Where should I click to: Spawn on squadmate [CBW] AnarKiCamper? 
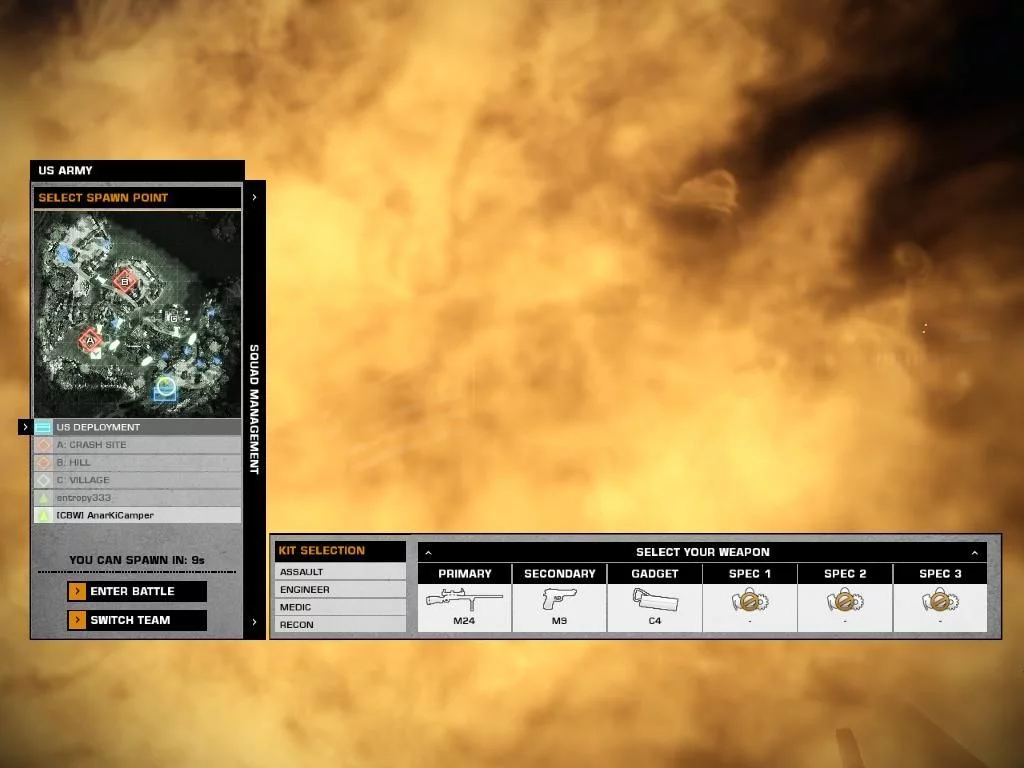point(137,515)
